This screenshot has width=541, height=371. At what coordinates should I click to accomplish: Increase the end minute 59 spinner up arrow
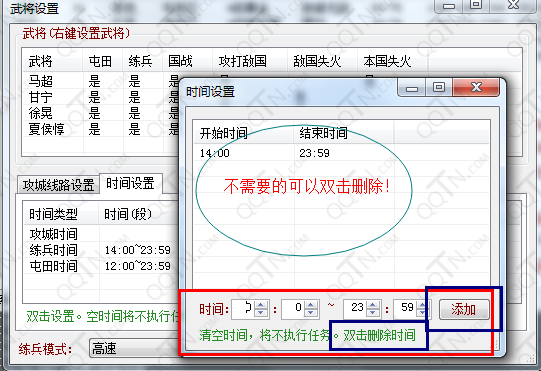422,305
